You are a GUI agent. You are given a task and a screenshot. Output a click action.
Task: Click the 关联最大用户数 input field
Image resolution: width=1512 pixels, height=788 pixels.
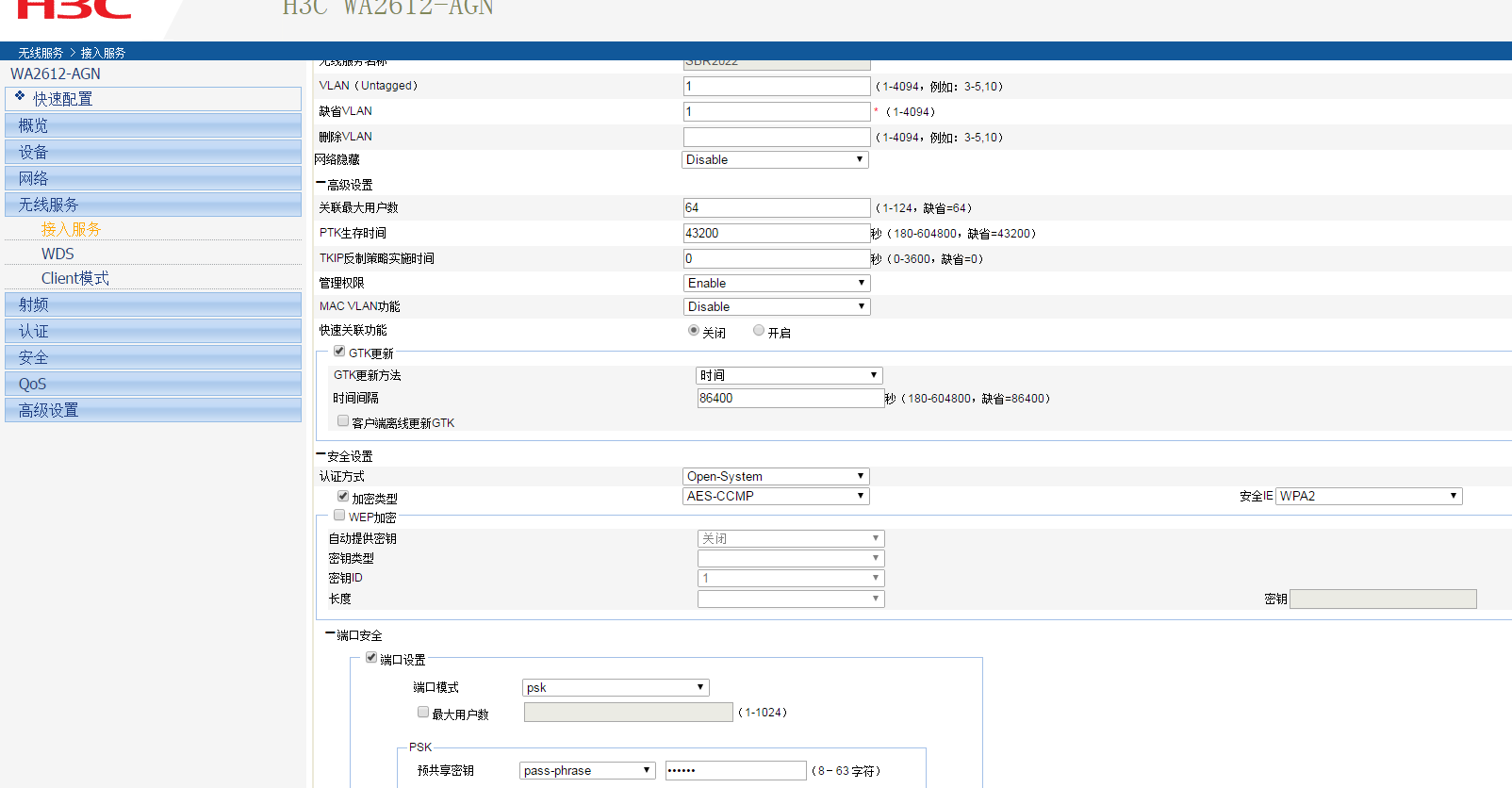pos(777,207)
